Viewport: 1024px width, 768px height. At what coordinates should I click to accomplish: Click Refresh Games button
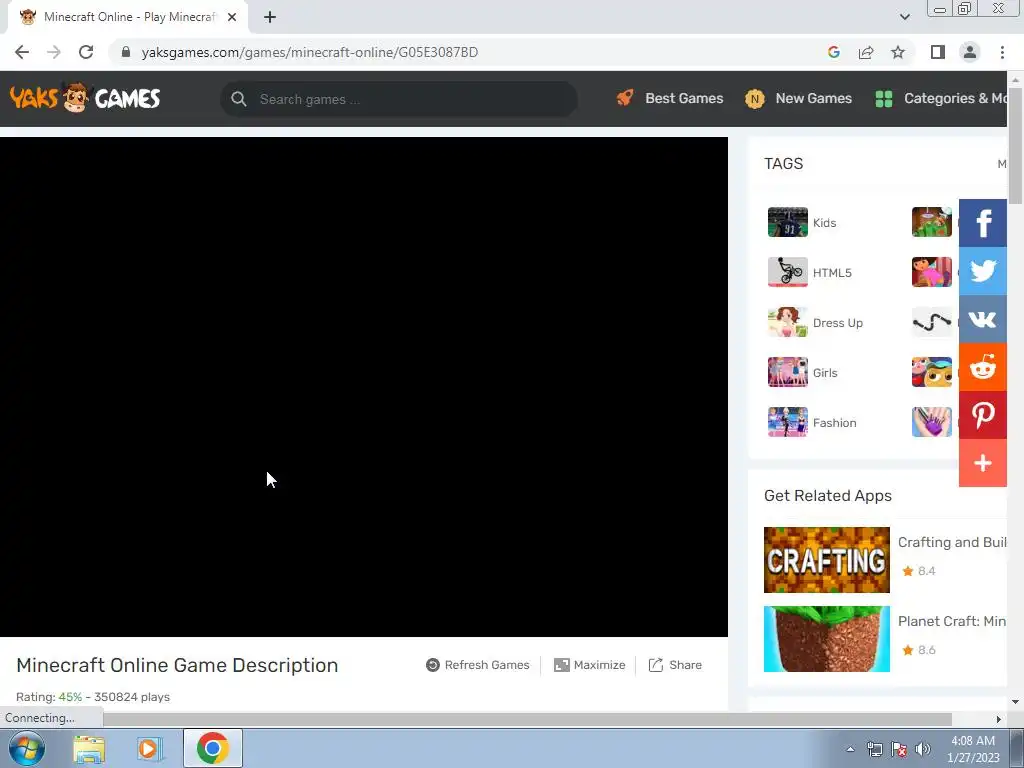478,665
